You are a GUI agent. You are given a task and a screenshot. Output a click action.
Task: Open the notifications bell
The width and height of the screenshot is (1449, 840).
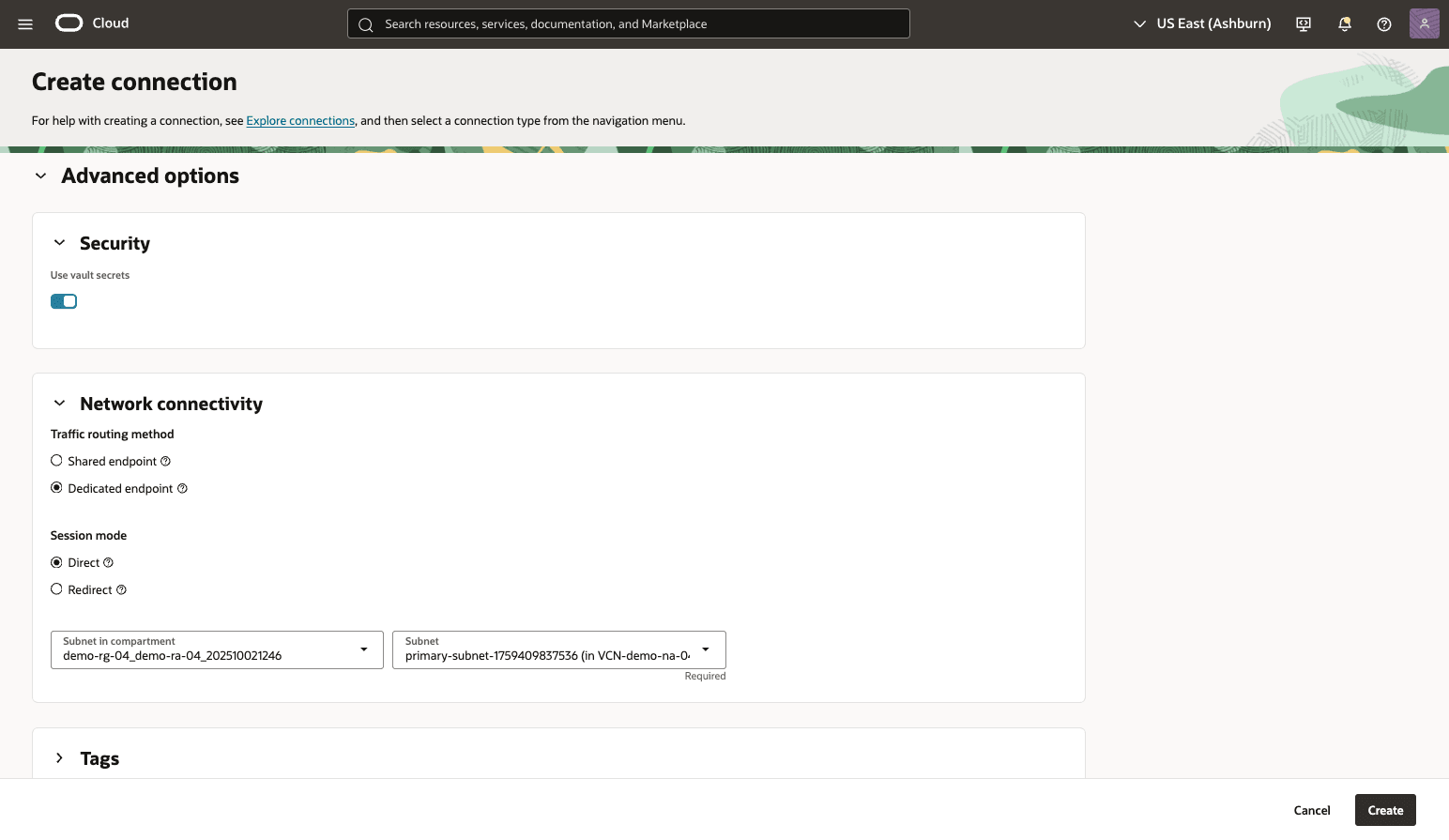[x=1344, y=23]
